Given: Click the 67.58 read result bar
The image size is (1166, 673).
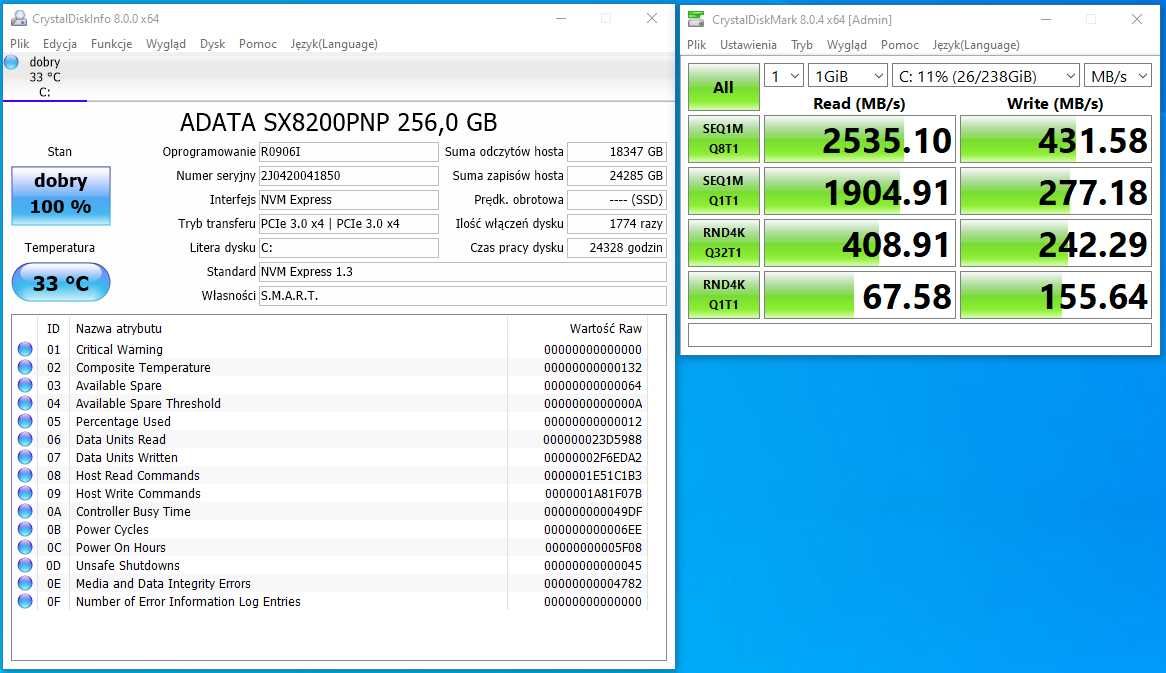Looking at the screenshot, I should (860, 295).
